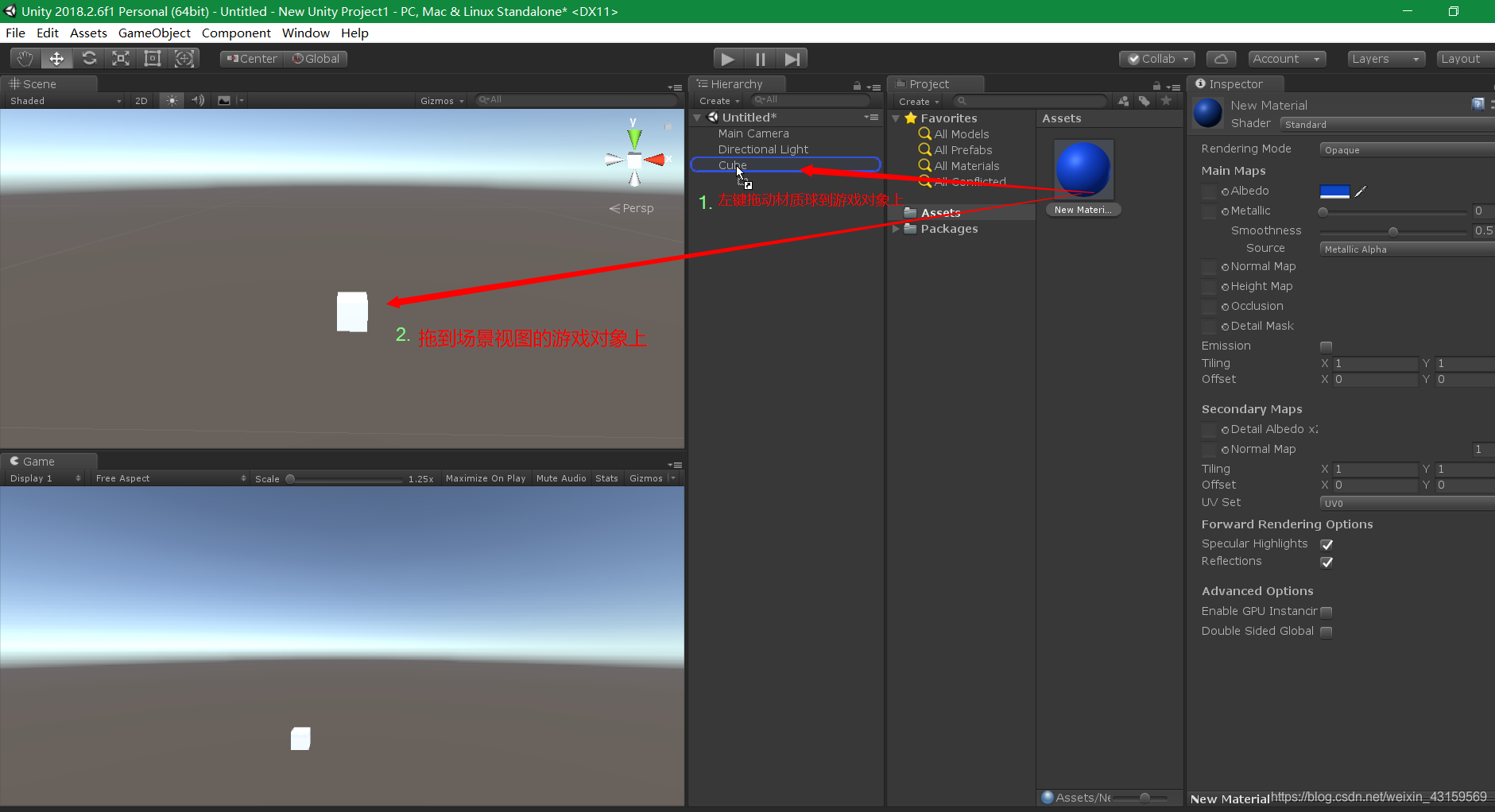This screenshot has width=1495, height=812.
Task: Open Untitled scene options menu
Action: coord(871,118)
